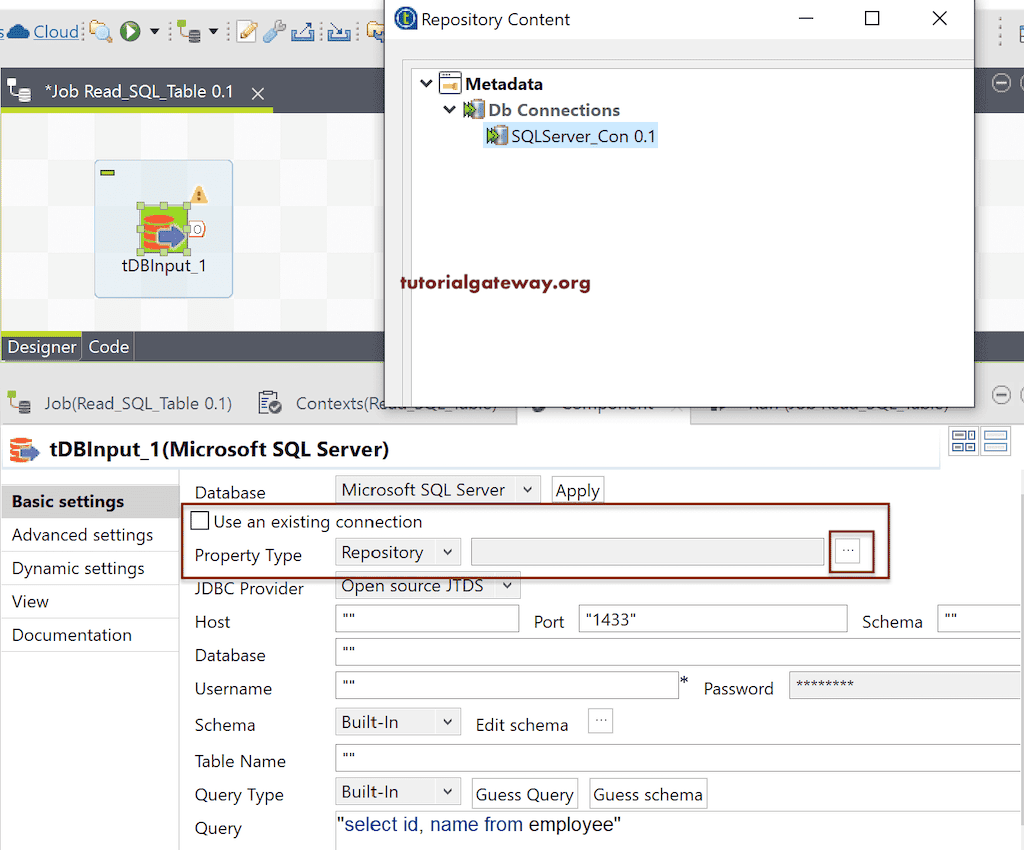Collapse the Db Connections tree node

449,110
